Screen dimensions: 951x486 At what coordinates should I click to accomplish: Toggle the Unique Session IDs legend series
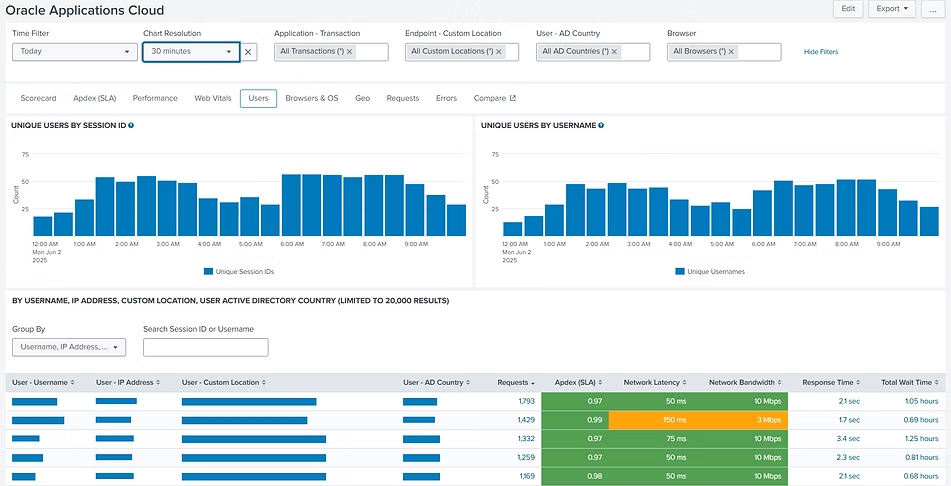point(238,271)
